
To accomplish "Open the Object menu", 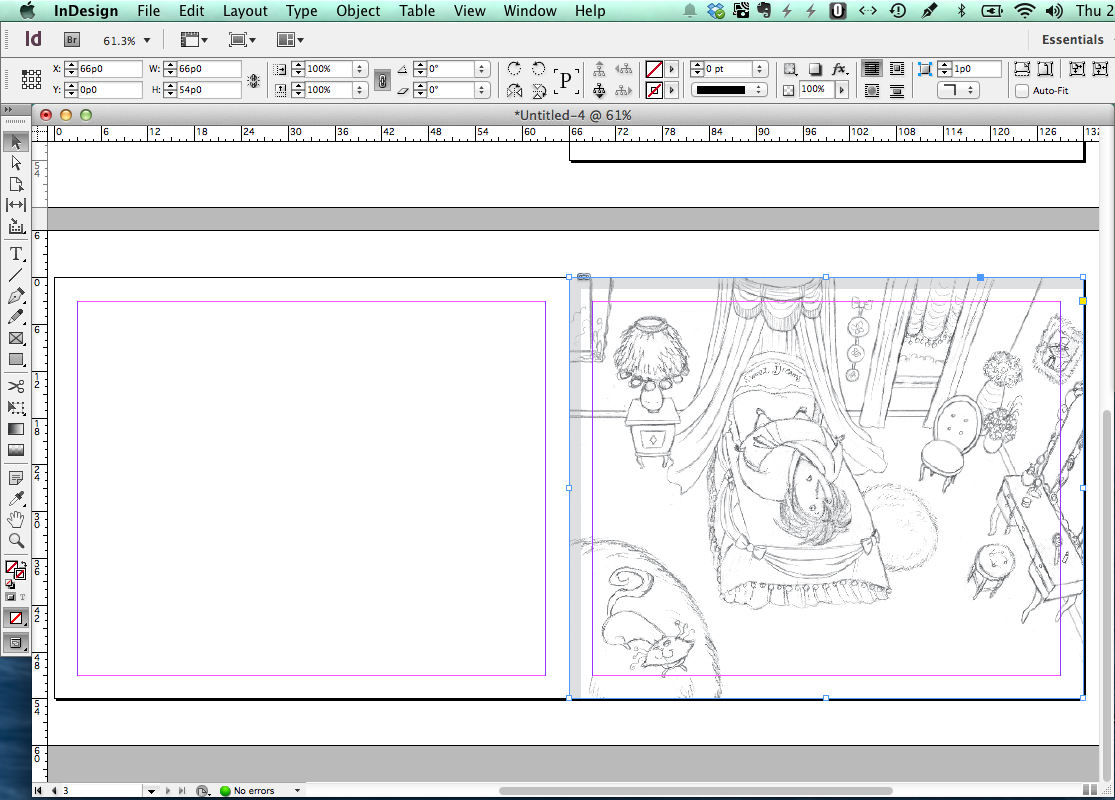I will [358, 11].
